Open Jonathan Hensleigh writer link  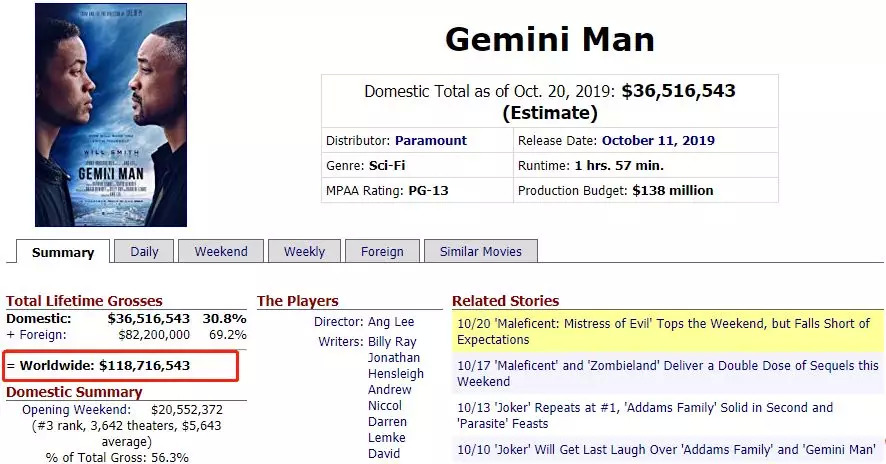395,365
